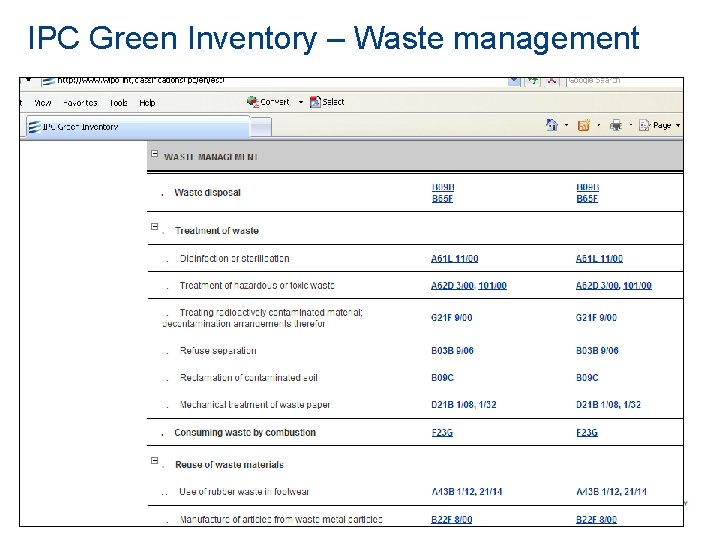
Task: Open the Tools menu
Action: (118, 103)
